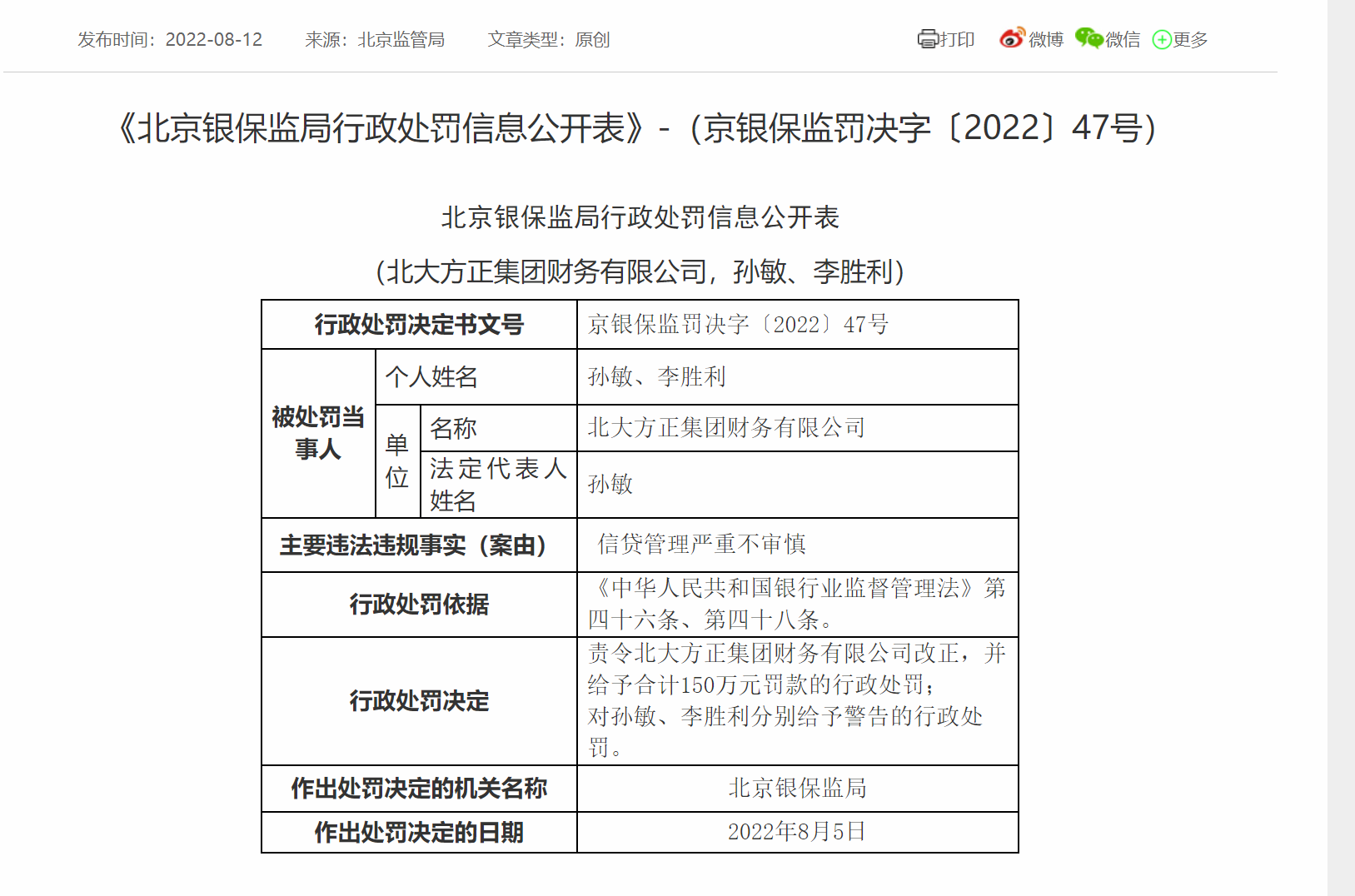Click the penalty decision cell mentioning 150万元罚款

(x=798, y=701)
